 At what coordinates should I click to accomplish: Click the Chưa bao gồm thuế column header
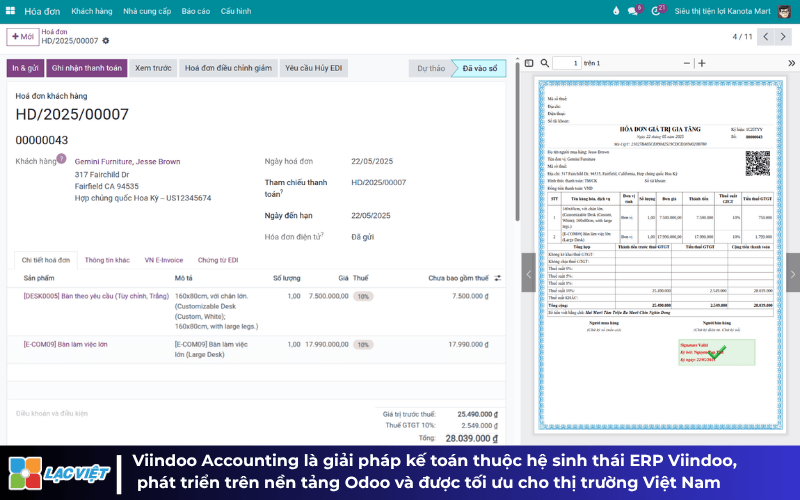458,278
